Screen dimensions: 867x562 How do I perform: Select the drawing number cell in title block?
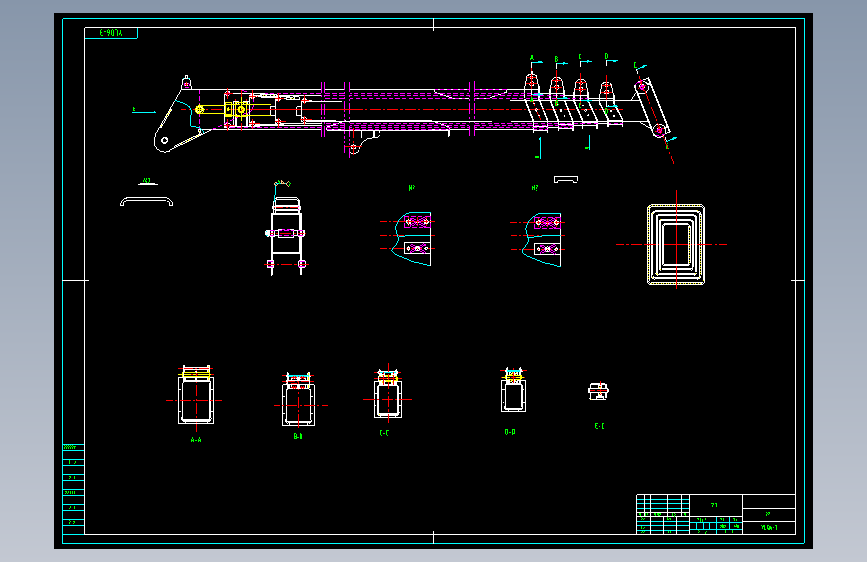(x=769, y=528)
